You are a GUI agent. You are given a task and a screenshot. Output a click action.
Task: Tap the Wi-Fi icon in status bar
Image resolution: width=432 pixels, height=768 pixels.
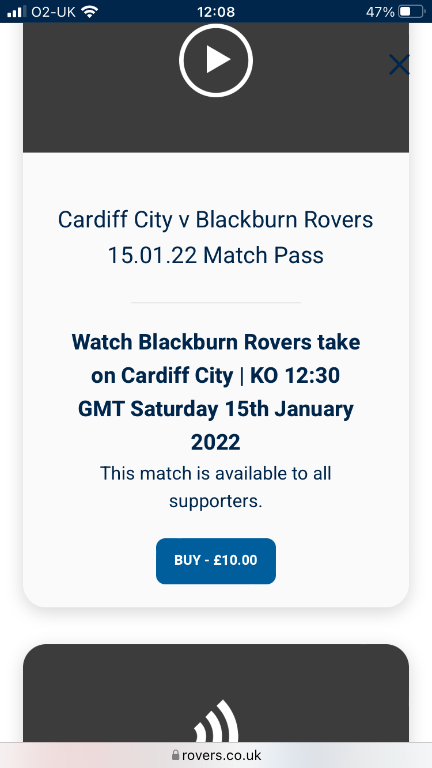[x=89, y=11]
